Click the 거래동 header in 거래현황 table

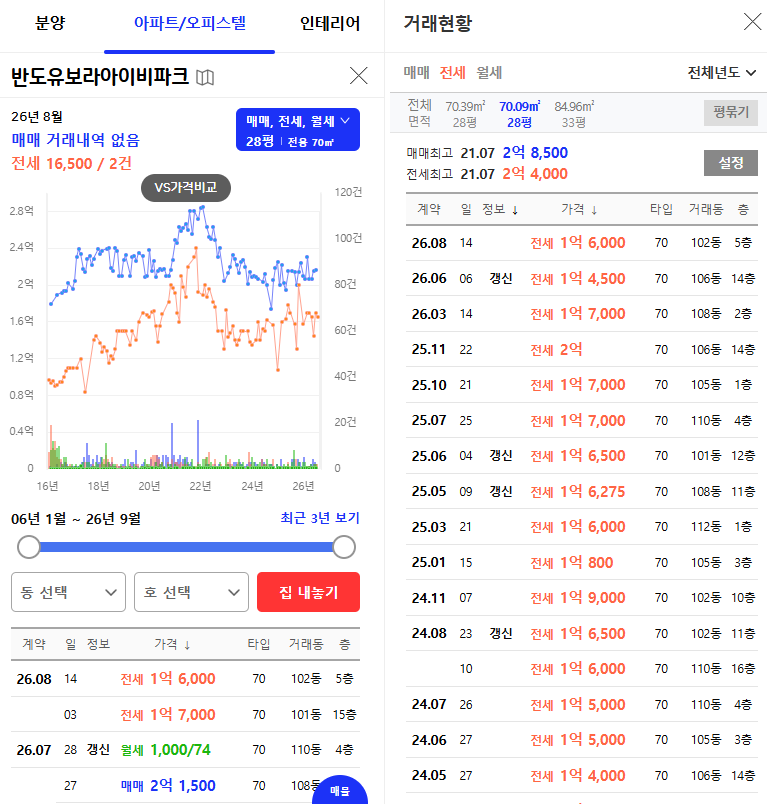pyautogui.click(x=706, y=209)
